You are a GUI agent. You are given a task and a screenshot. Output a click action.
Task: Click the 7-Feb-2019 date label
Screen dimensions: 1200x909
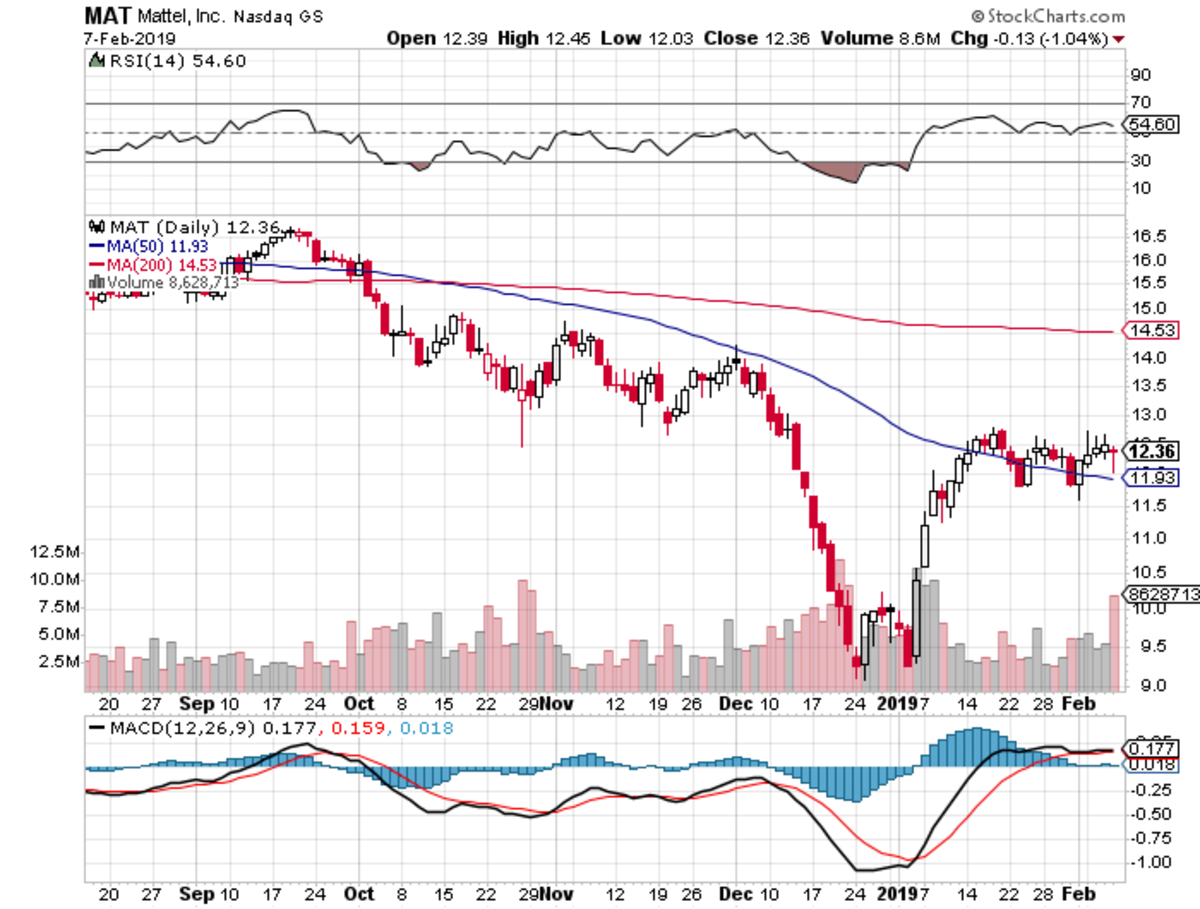coord(130,39)
